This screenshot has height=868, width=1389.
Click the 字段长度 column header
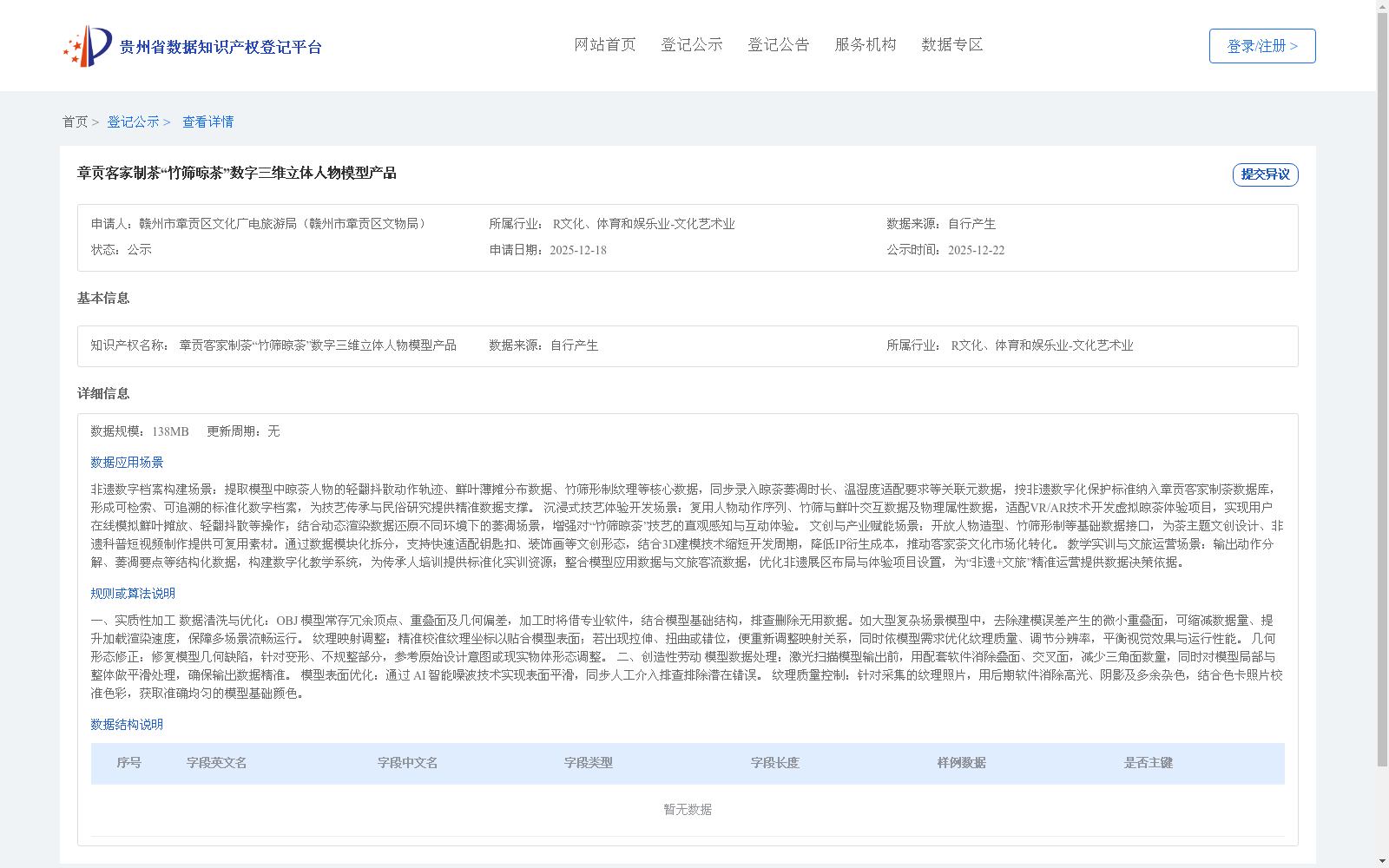pos(774,763)
